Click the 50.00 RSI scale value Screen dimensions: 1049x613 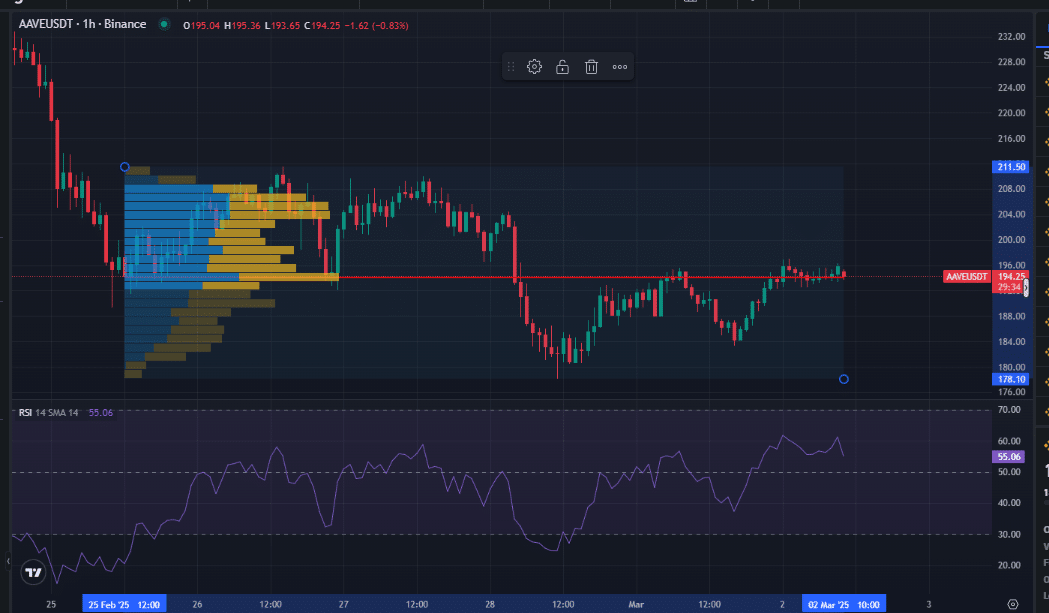coord(1009,472)
